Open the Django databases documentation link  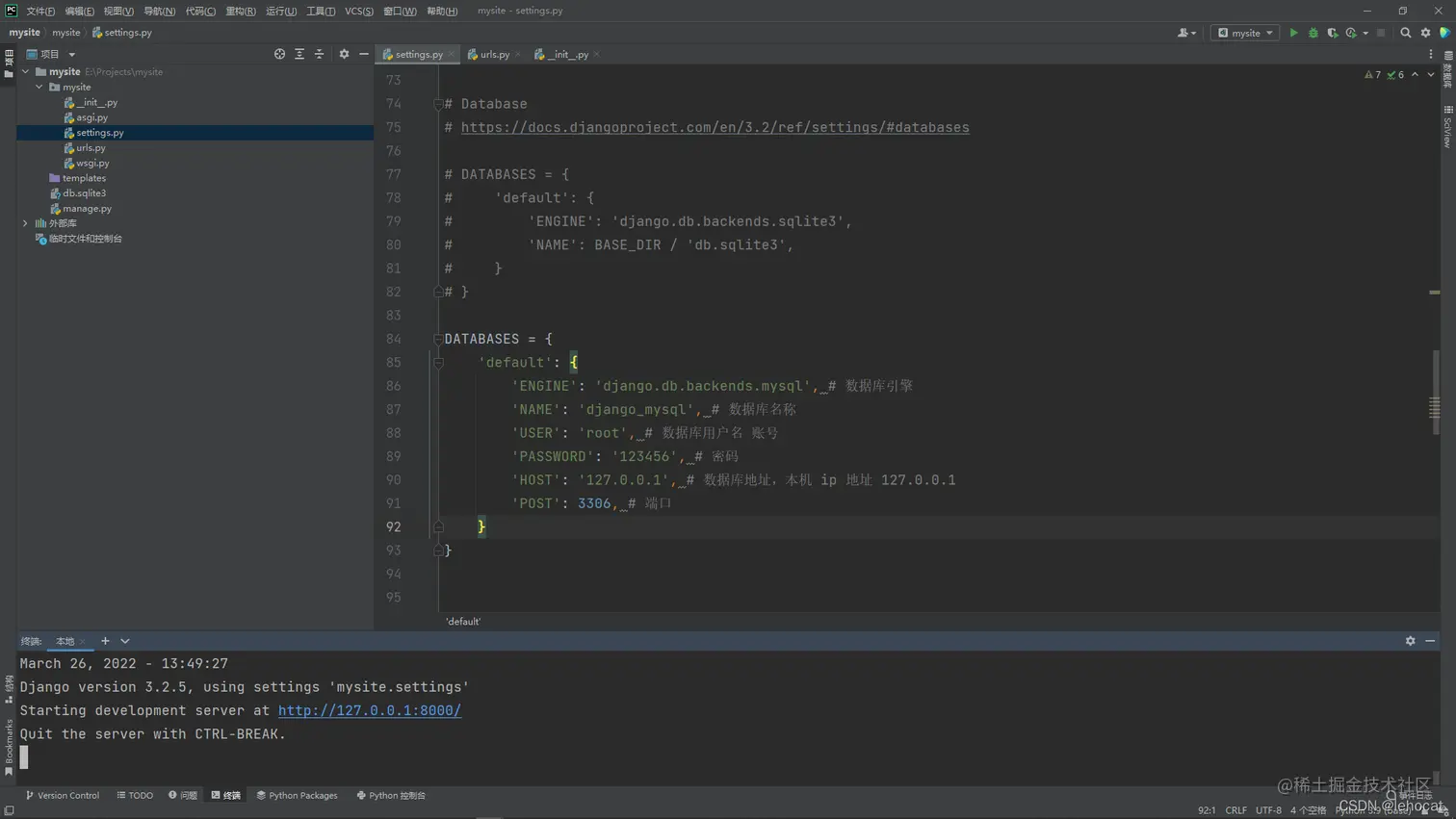[x=715, y=127]
